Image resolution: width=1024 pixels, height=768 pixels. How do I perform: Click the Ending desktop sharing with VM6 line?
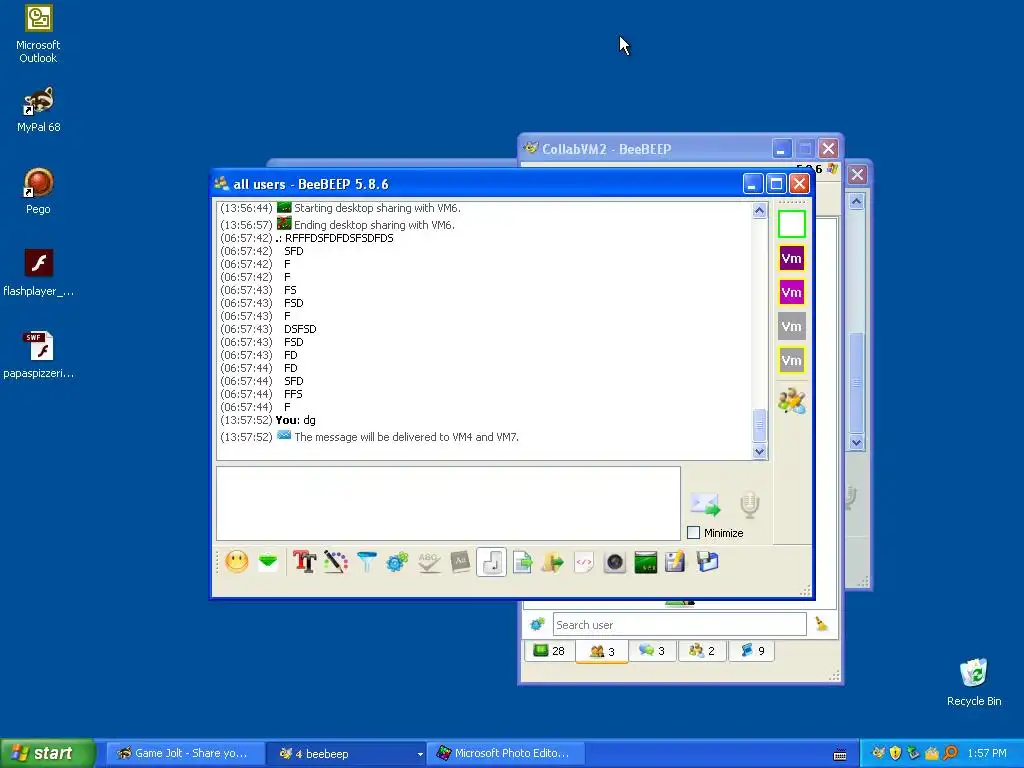(x=374, y=225)
